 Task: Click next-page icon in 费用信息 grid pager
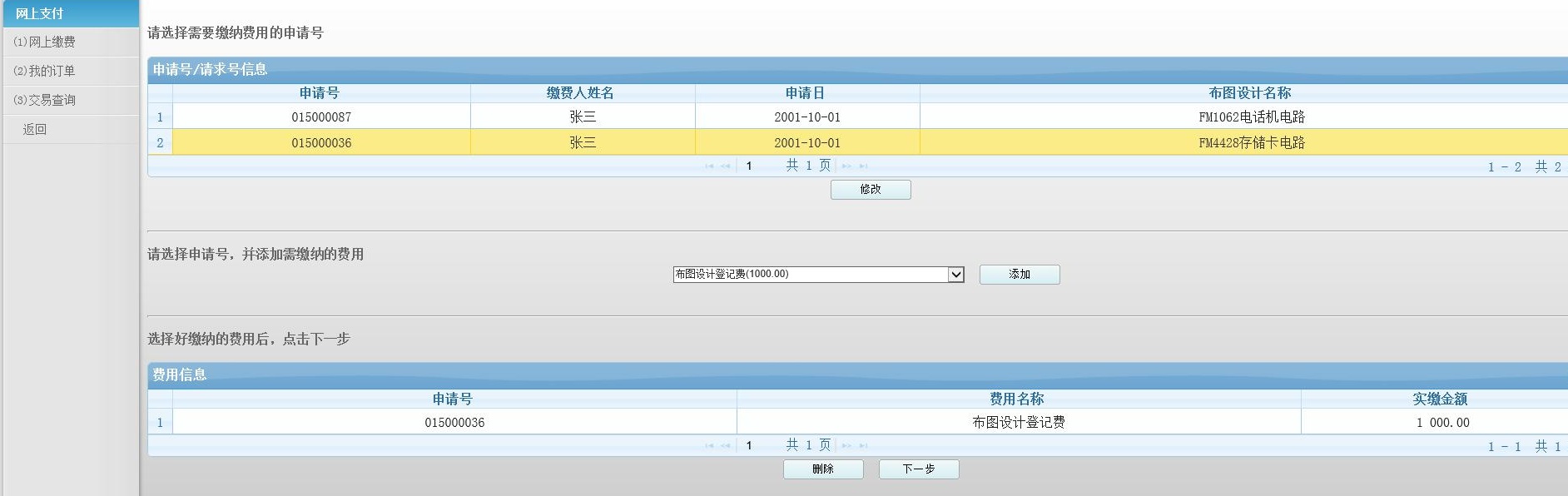tap(846, 446)
